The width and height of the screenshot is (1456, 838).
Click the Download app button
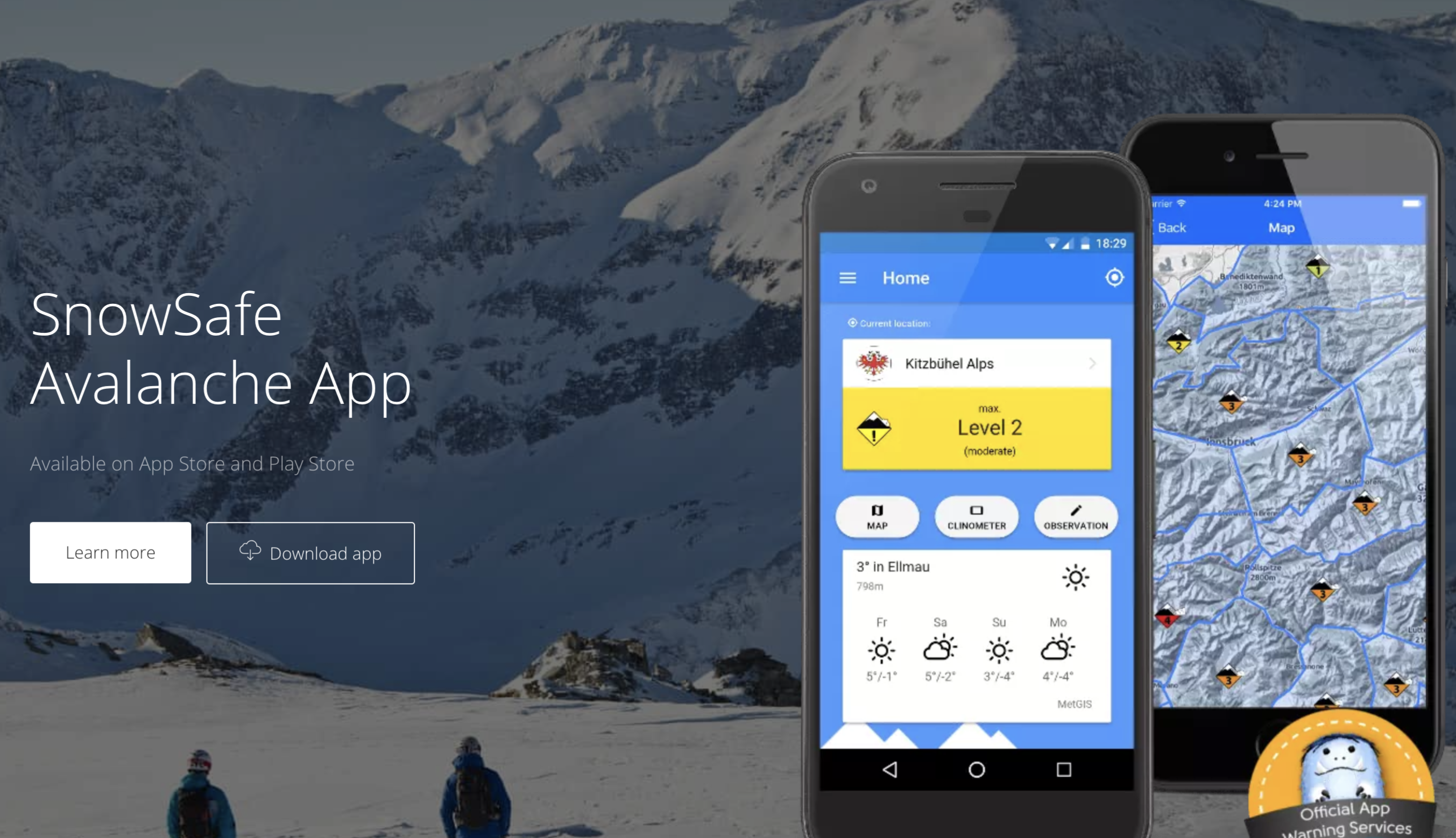point(310,552)
